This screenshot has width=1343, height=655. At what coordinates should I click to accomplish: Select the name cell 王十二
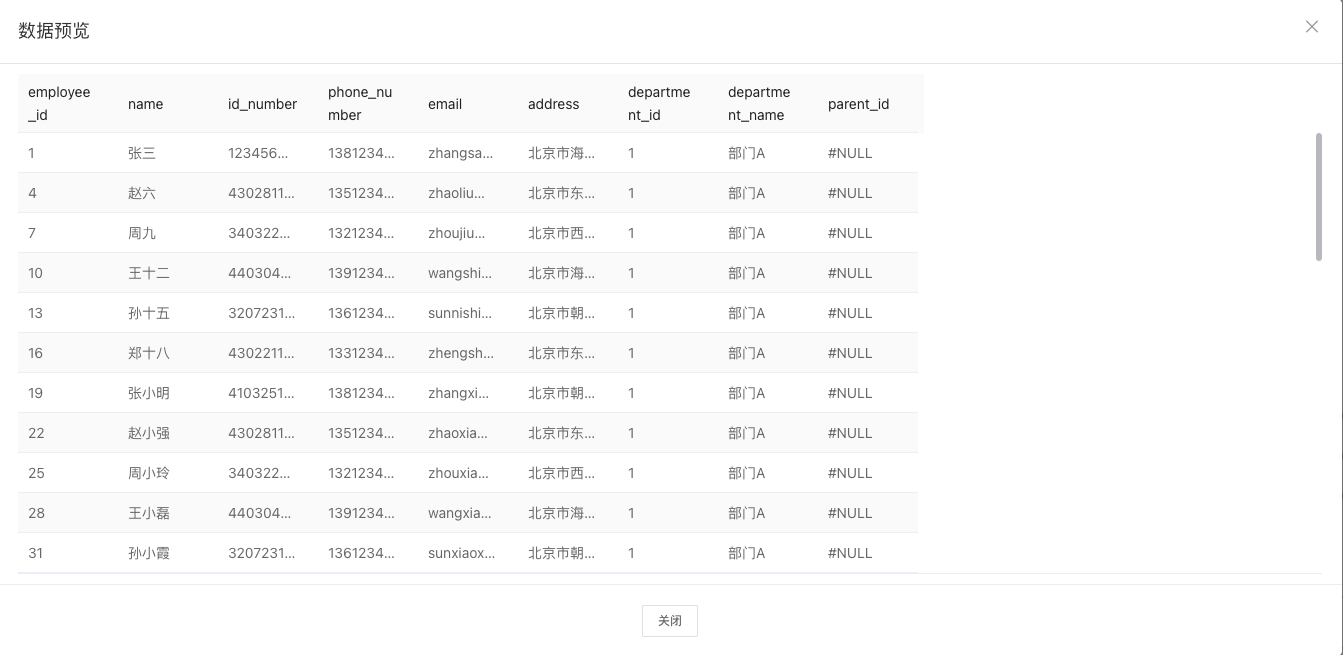click(149, 273)
